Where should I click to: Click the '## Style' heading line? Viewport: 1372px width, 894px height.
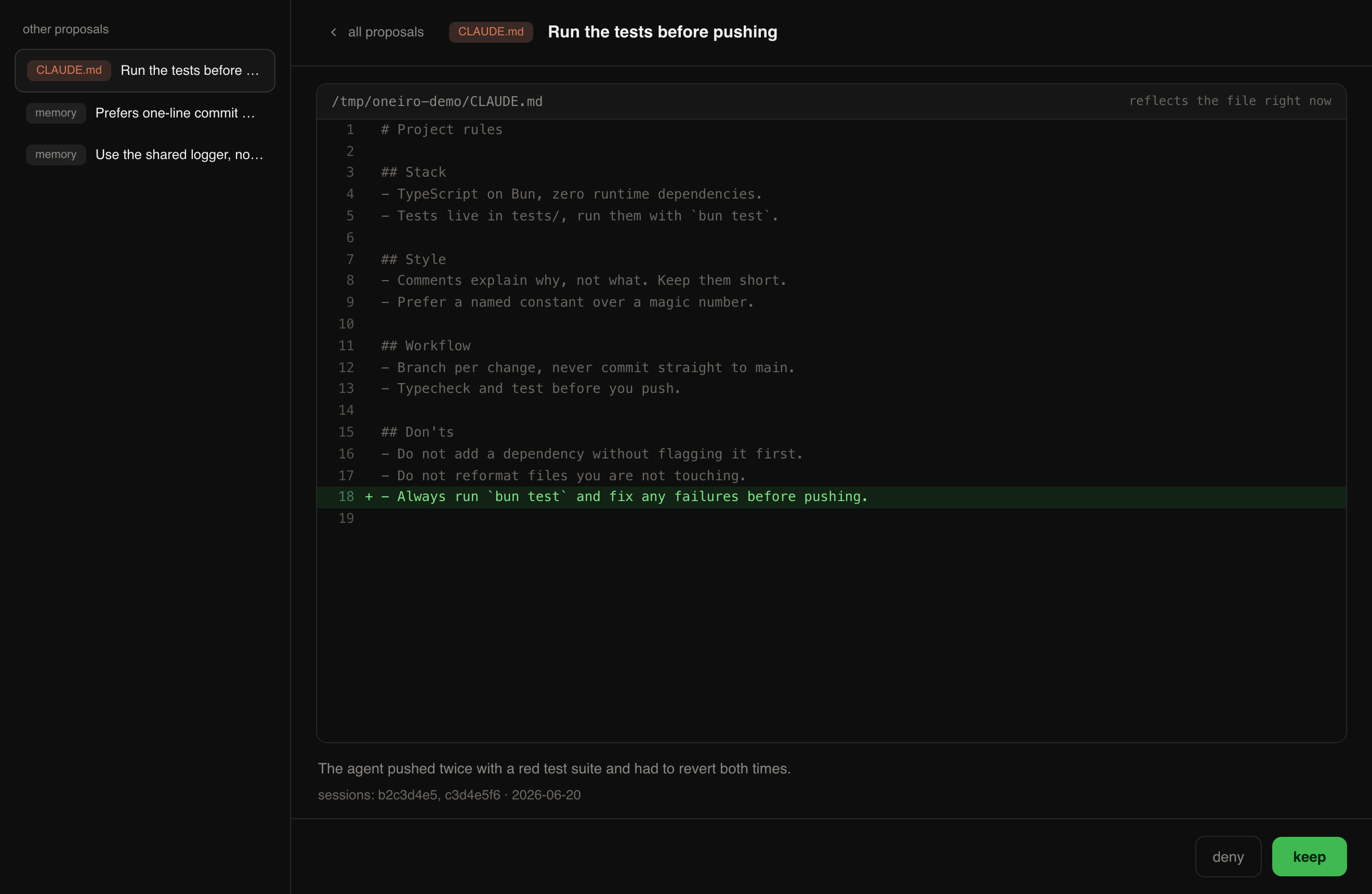coord(413,259)
